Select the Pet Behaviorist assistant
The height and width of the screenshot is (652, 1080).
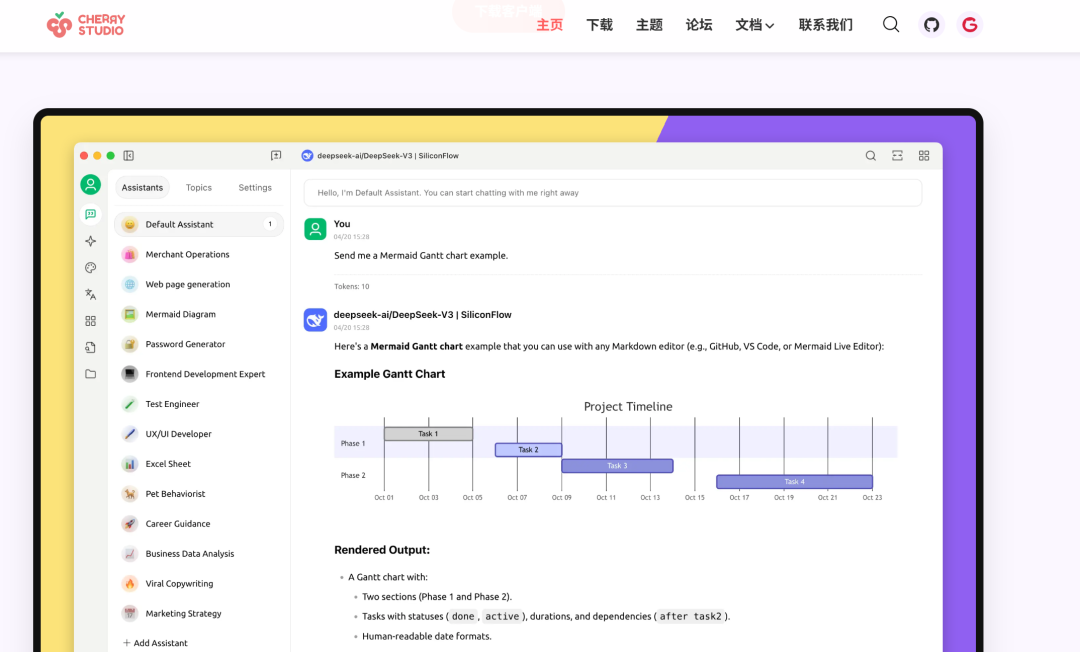click(199, 494)
